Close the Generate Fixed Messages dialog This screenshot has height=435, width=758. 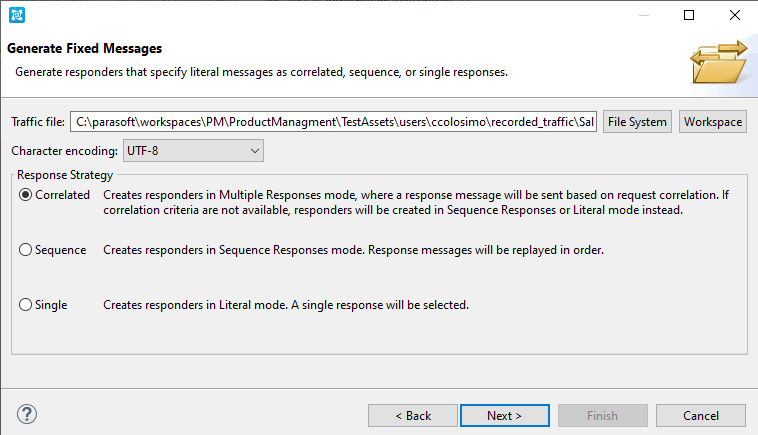[x=735, y=15]
